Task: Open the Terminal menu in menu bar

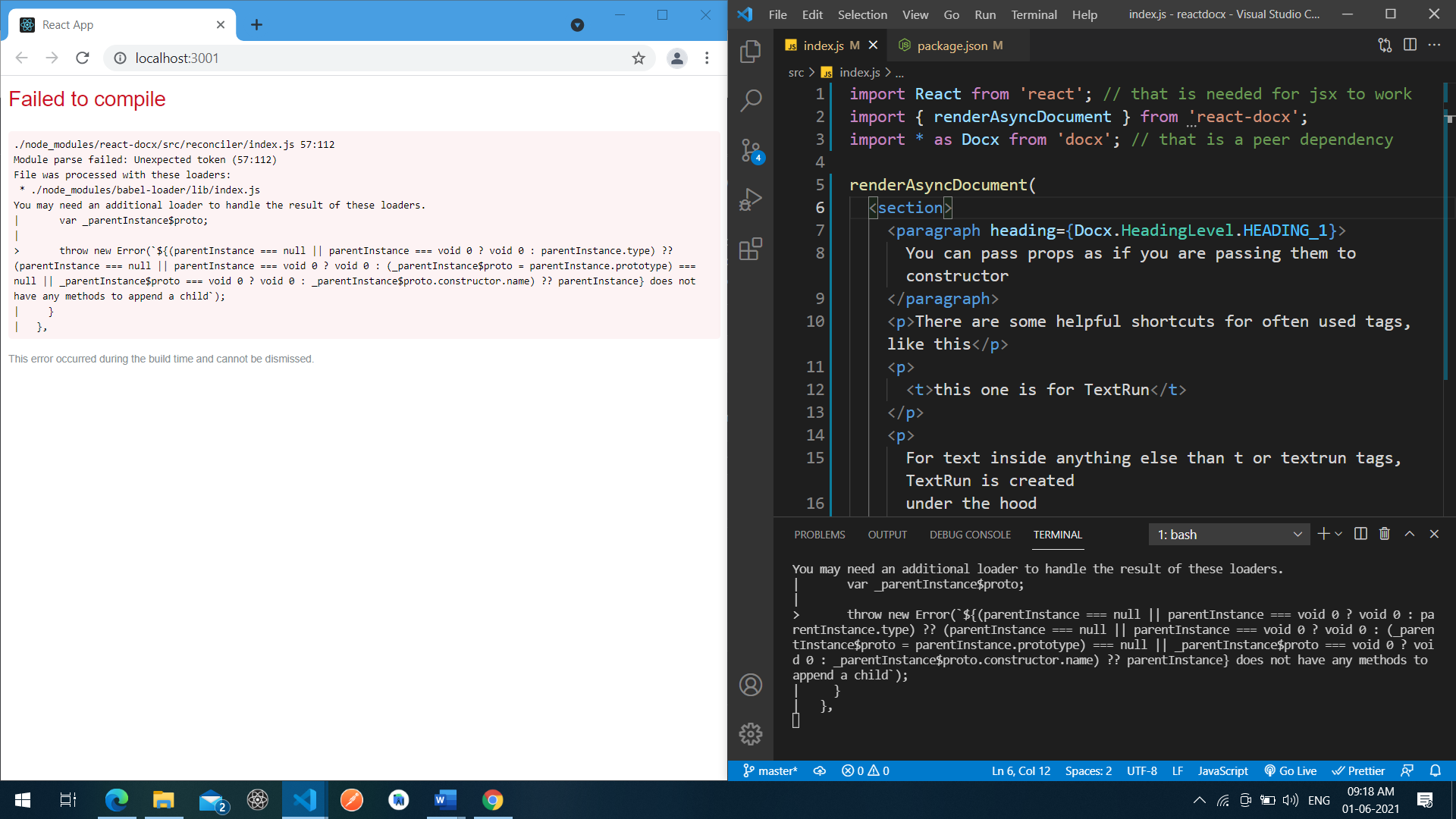Action: (x=1034, y=14)
